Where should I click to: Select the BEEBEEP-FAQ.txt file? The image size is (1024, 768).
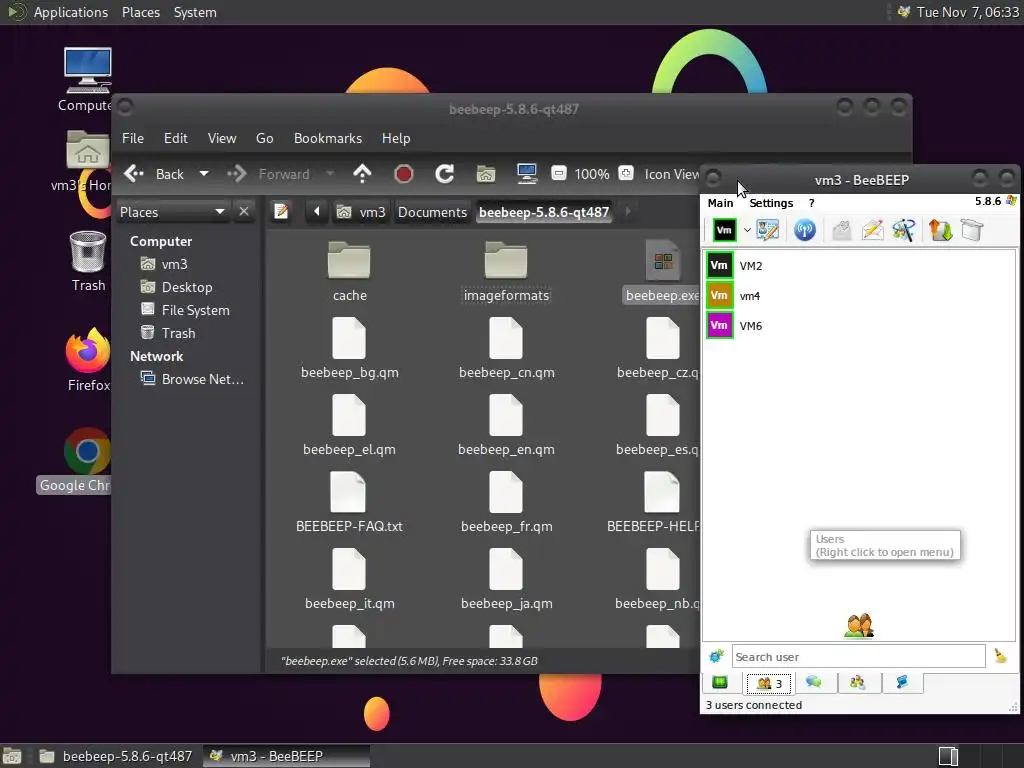tap(349, 503)
